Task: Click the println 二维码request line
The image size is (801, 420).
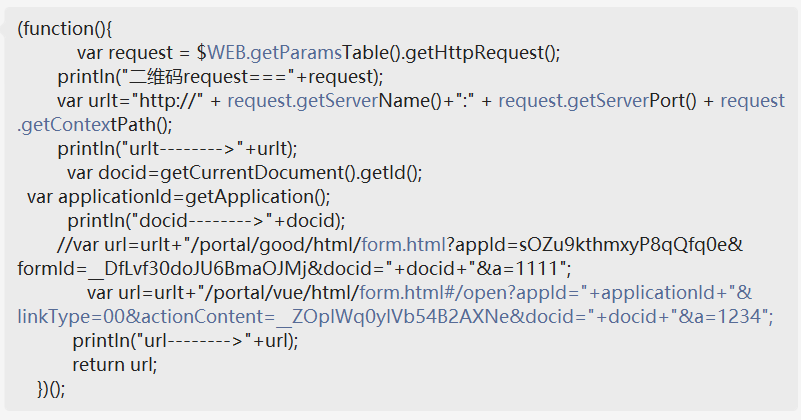Action: 220,77
